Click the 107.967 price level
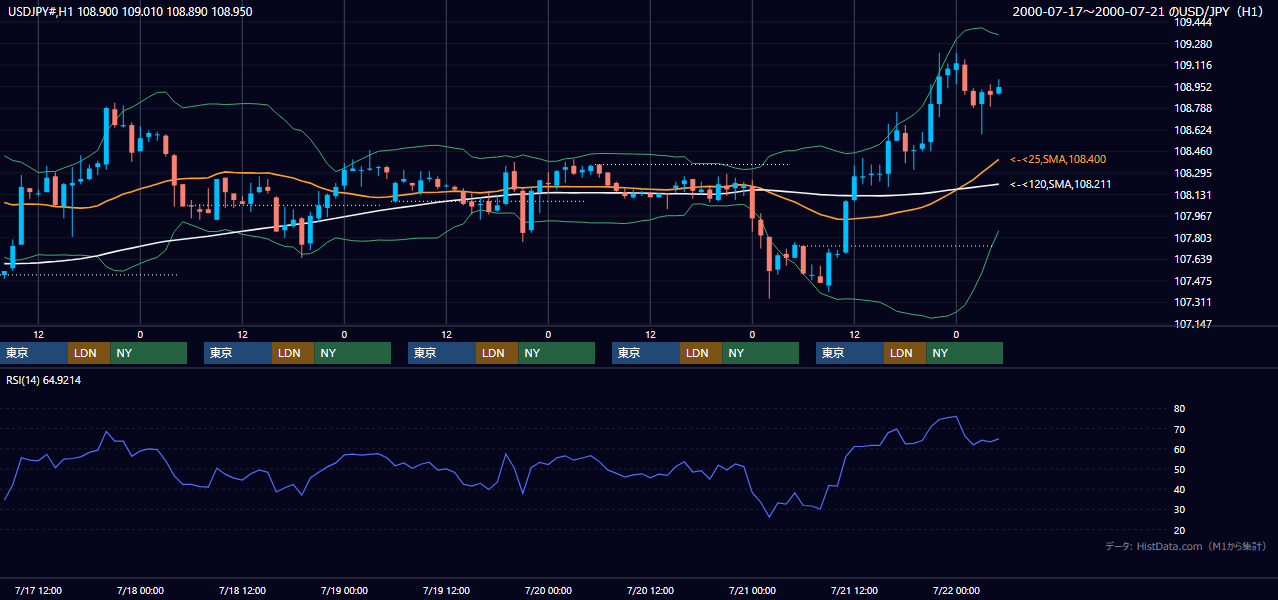 (x=1193, y=216)
